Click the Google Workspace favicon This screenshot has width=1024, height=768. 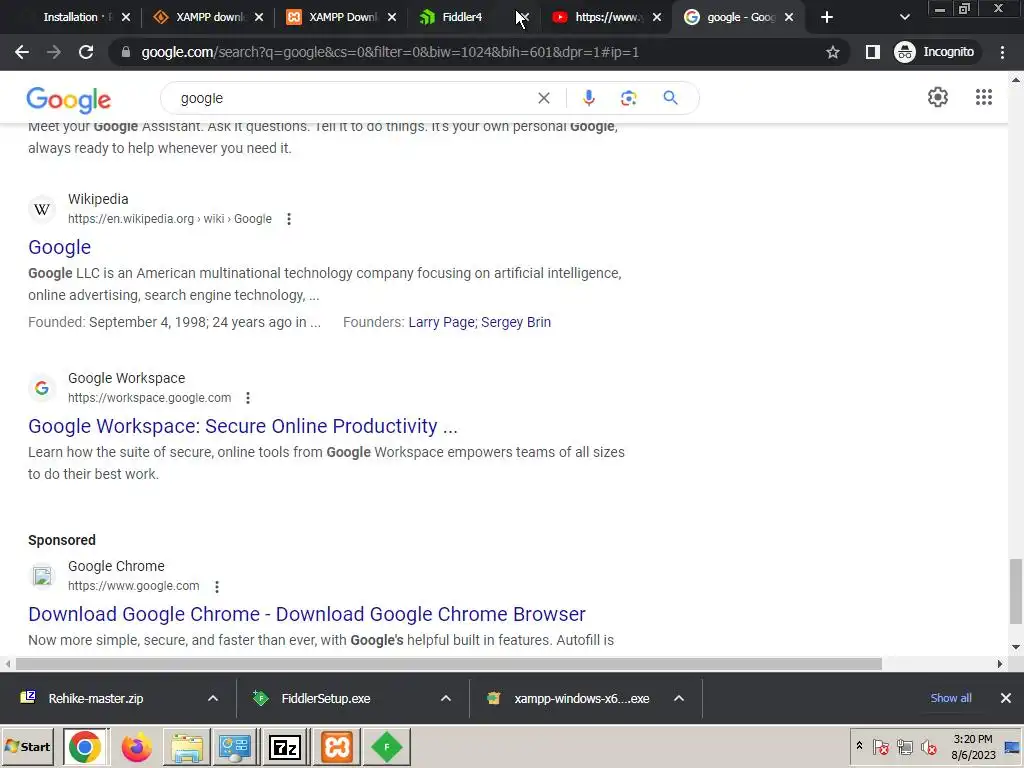[x=42, y=388]
